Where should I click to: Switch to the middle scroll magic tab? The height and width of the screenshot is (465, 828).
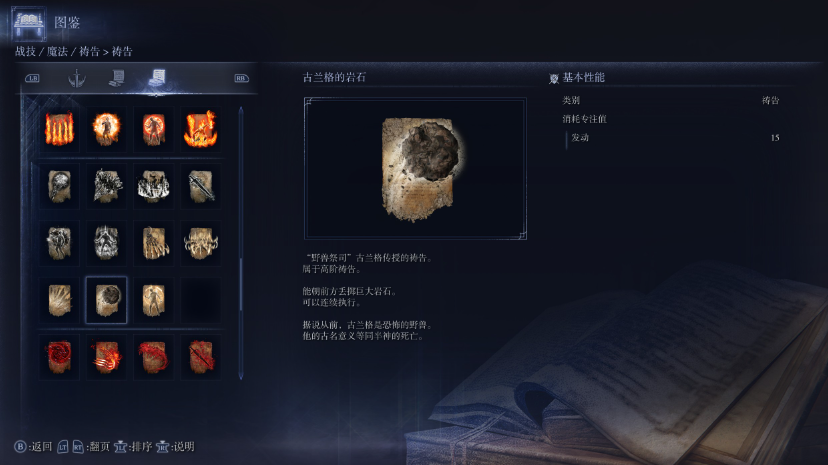coord(117,78)
